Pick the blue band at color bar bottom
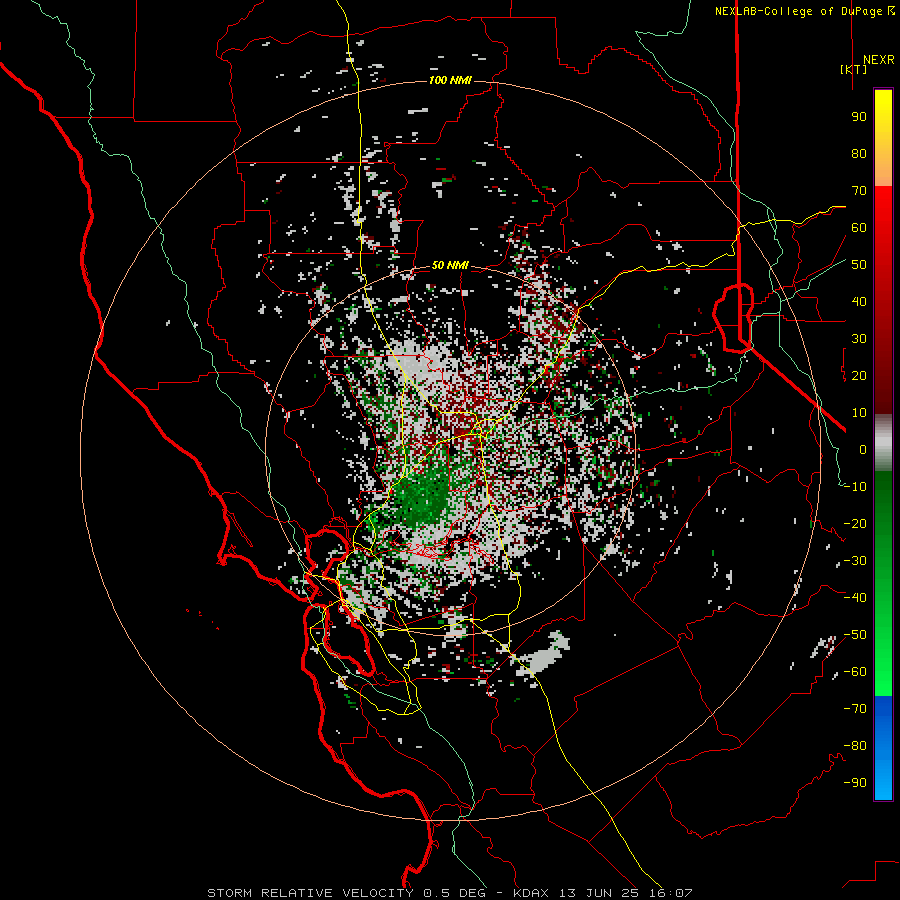 pos(883,748)
